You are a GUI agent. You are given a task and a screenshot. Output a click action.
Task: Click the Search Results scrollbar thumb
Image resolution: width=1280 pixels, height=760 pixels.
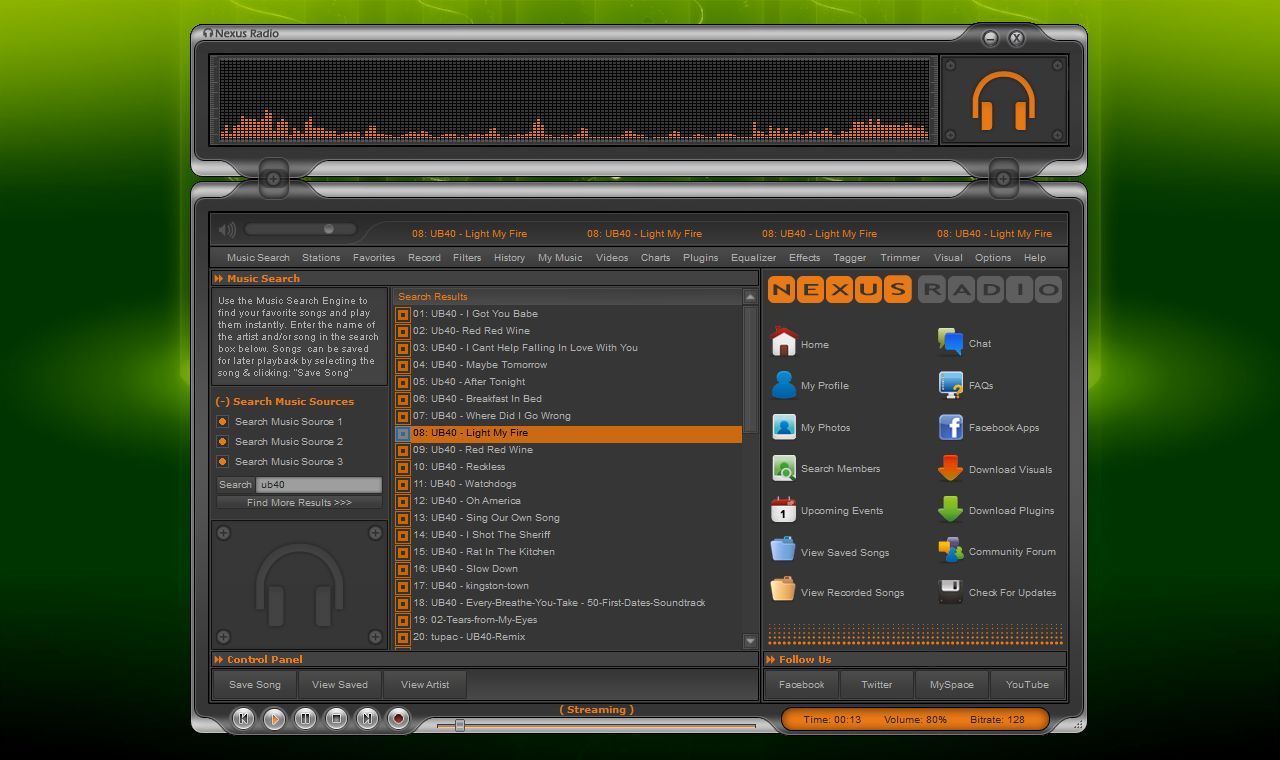[x=750, y=368]
